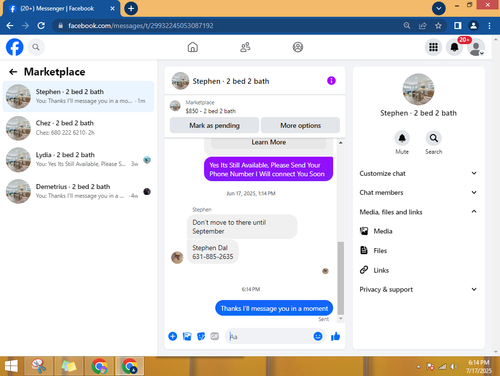500x376 pixels.
Task: Click the Learn More button
Action: tap(269, 143)
